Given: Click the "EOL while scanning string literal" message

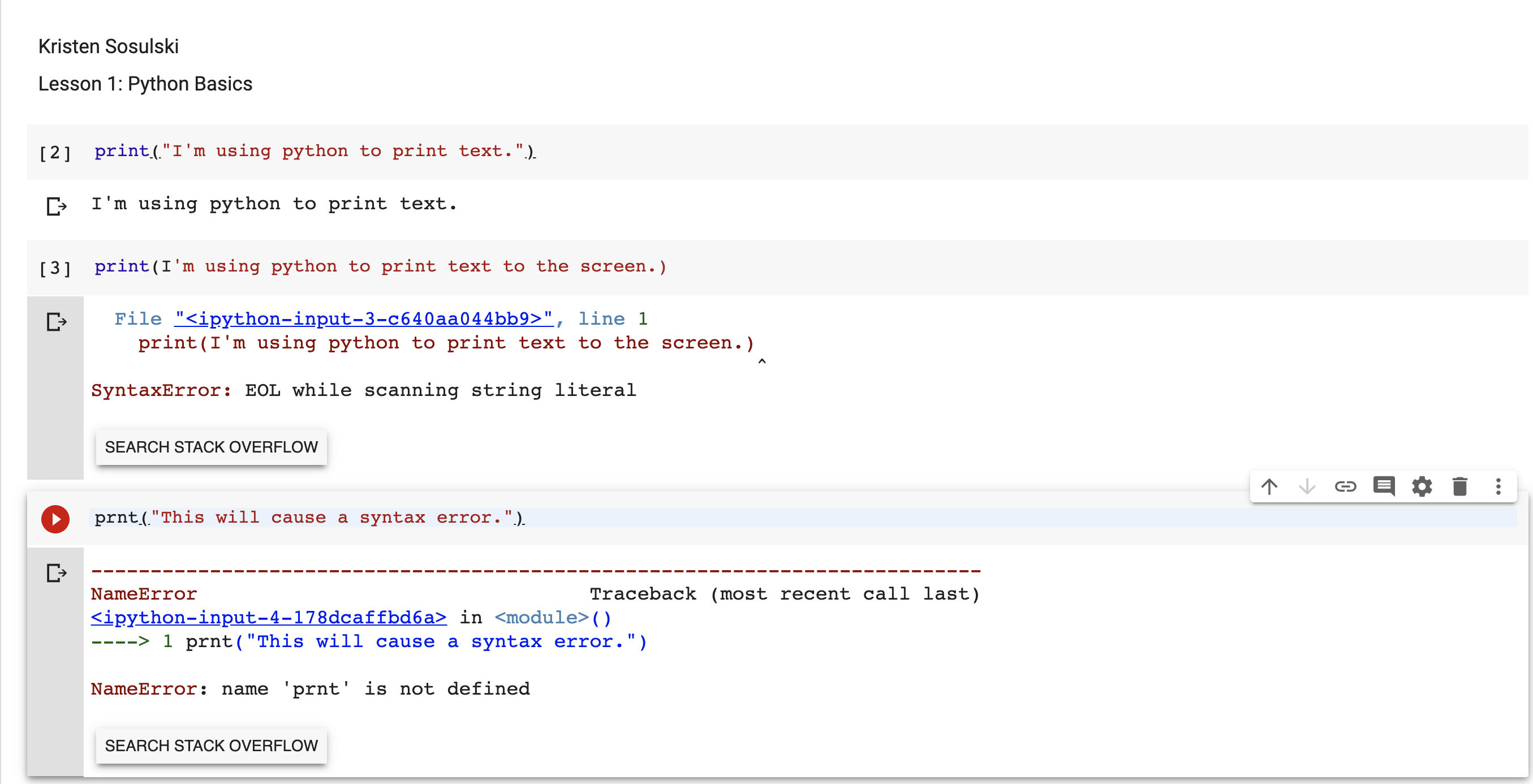Looking at the screenshot, I should click(x=440, y=390).
